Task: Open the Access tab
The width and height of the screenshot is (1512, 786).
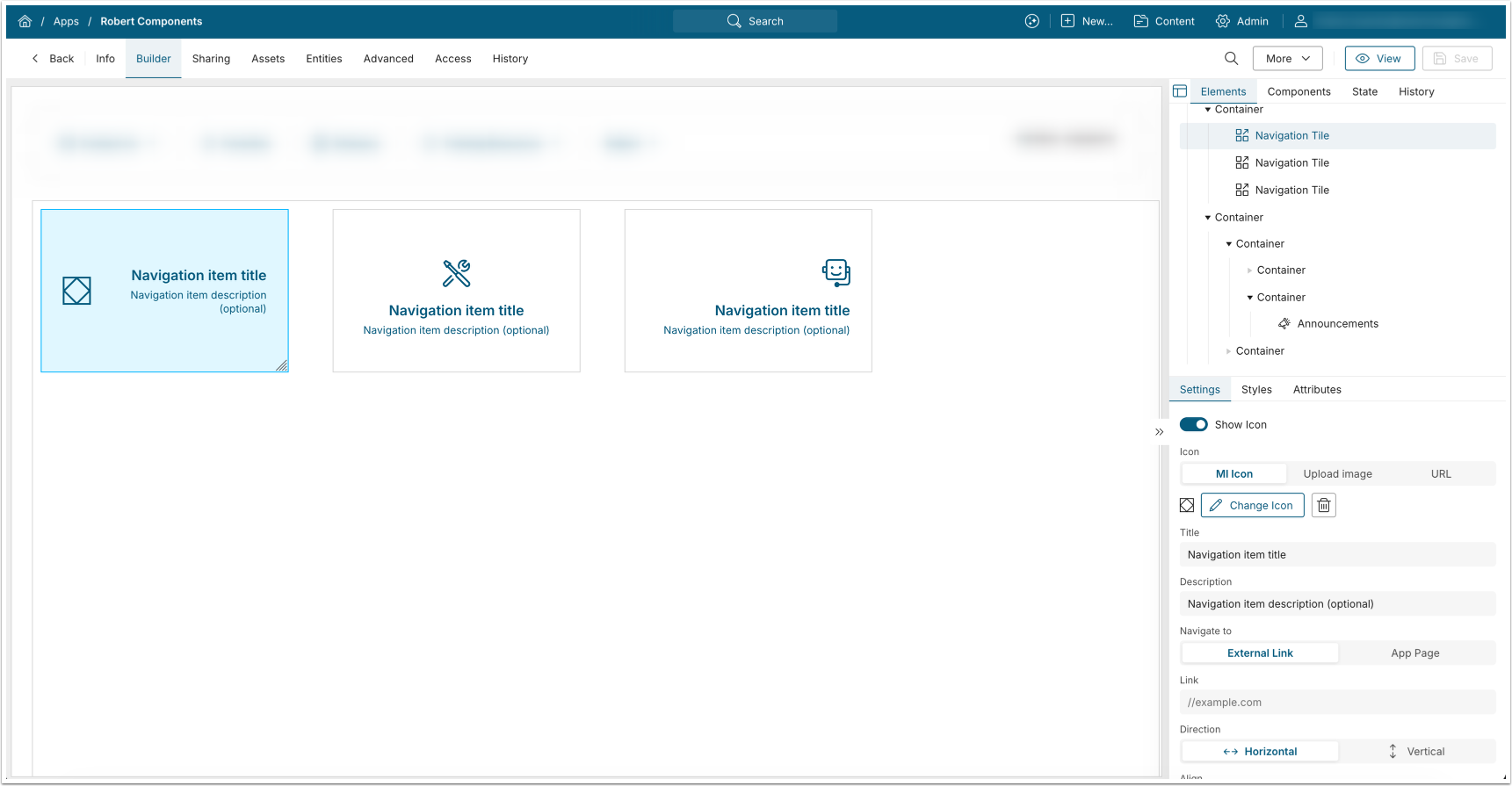Action: [x=453, y=59]
